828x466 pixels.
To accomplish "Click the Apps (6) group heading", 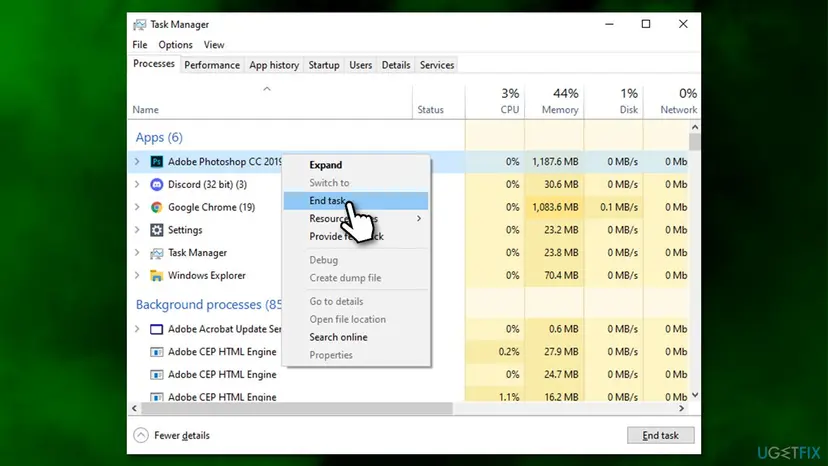I will click(x=159, y=137).
